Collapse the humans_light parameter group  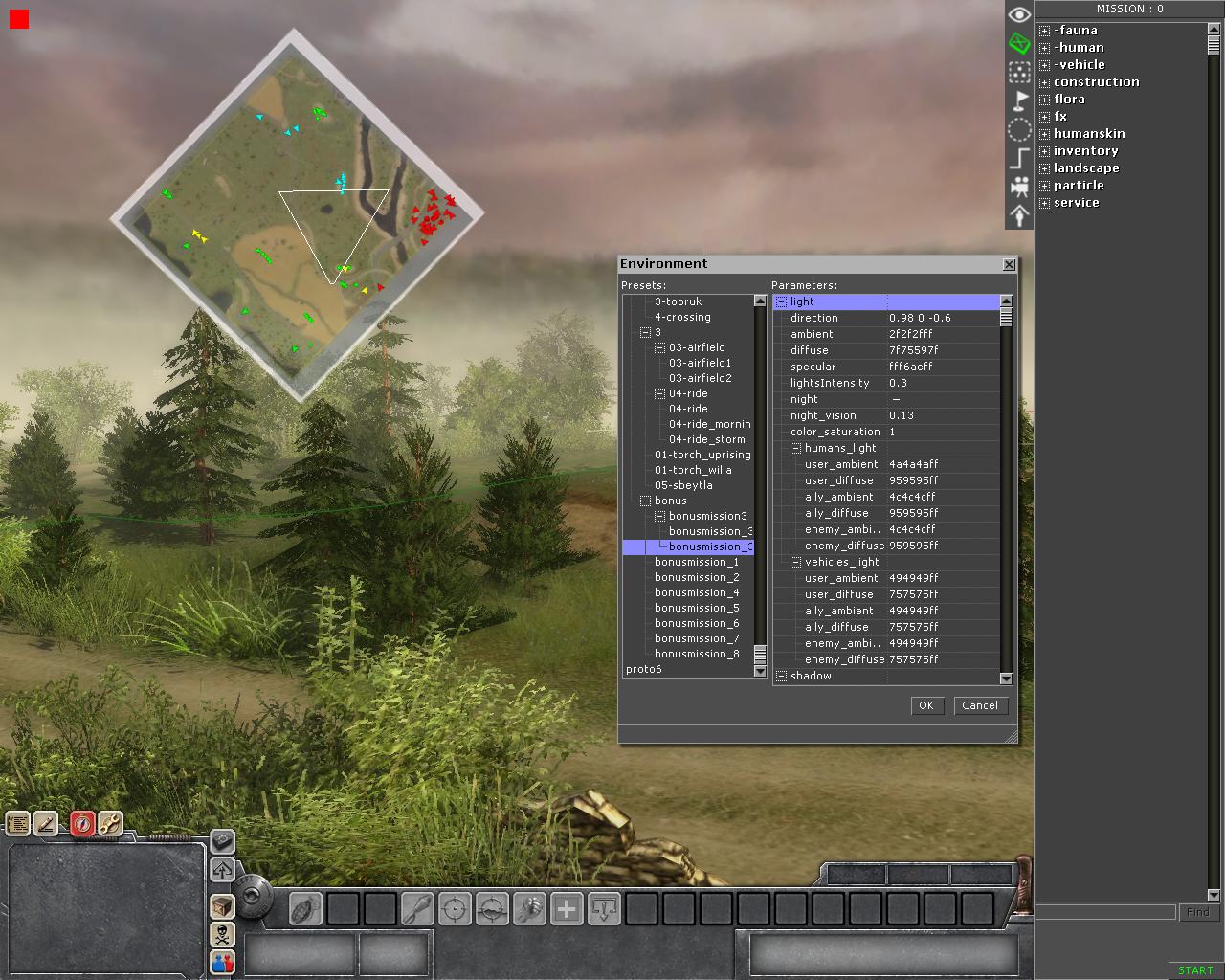(795, 448)
